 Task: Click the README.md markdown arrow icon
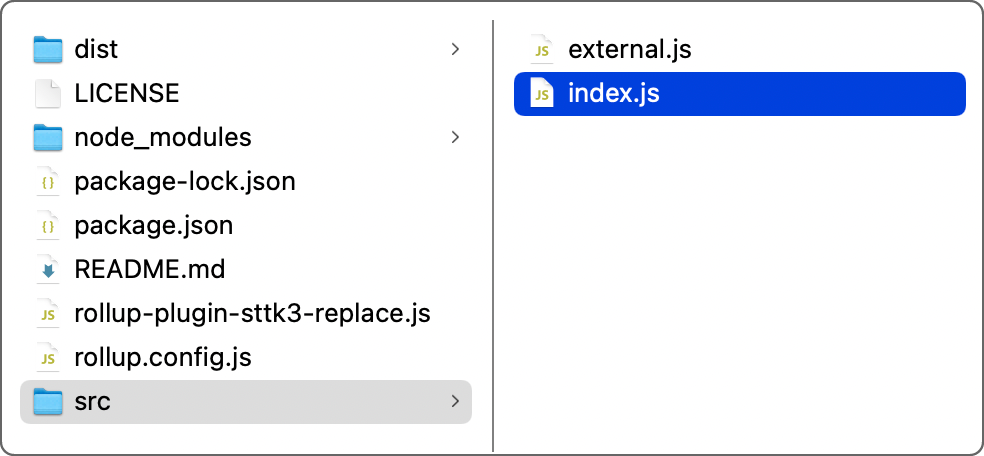tap(47, 269)
